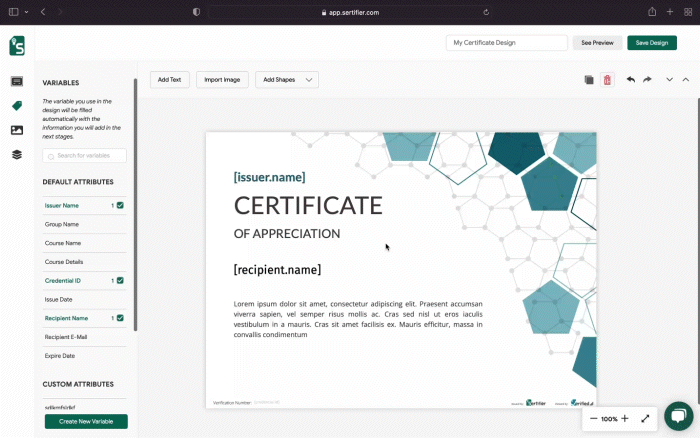Open the images panel icon in sidebar
The height and width of the screenshot is (438, 700).
(17, 130)
